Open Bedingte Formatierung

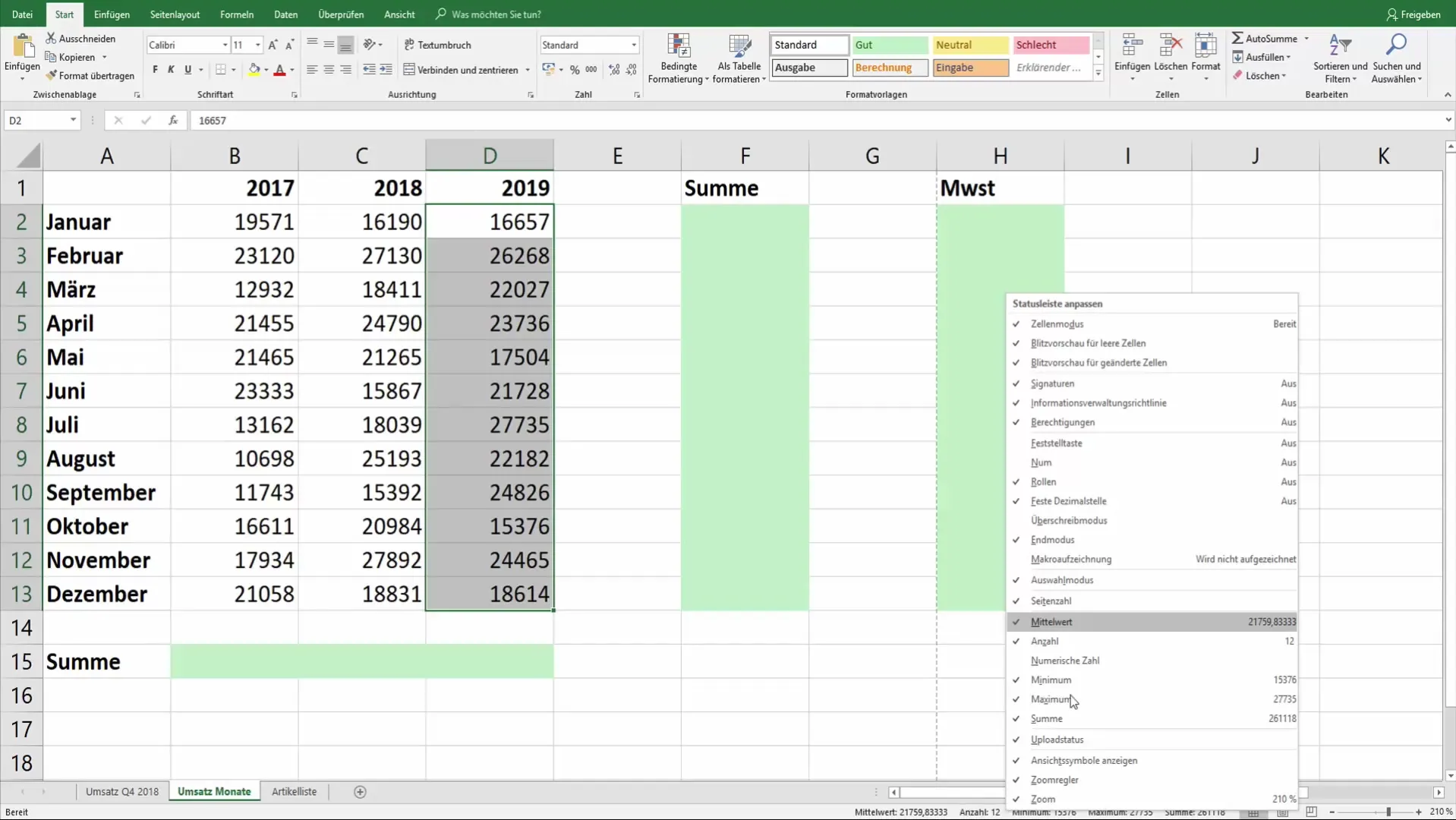coord(678,58)
